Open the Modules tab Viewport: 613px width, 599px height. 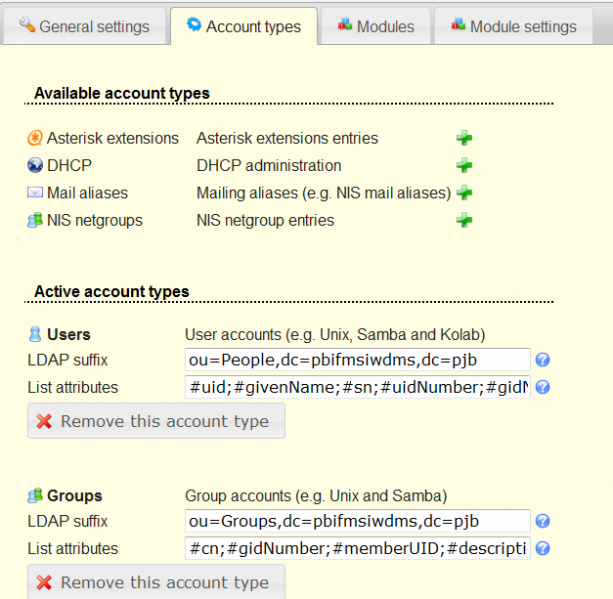pos(376,26)
